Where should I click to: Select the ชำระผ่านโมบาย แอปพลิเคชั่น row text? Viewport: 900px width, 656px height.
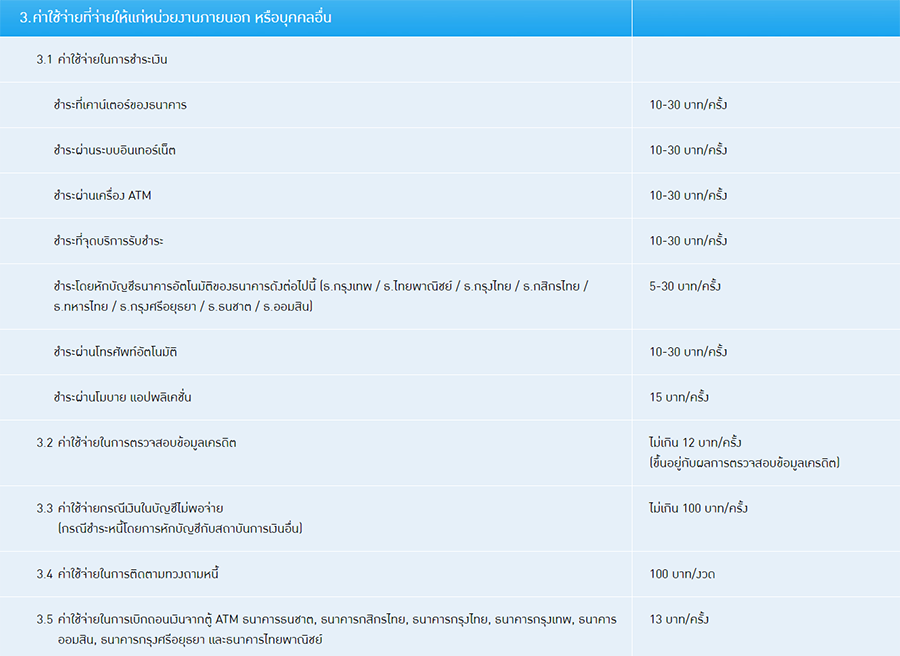(122, 397)
